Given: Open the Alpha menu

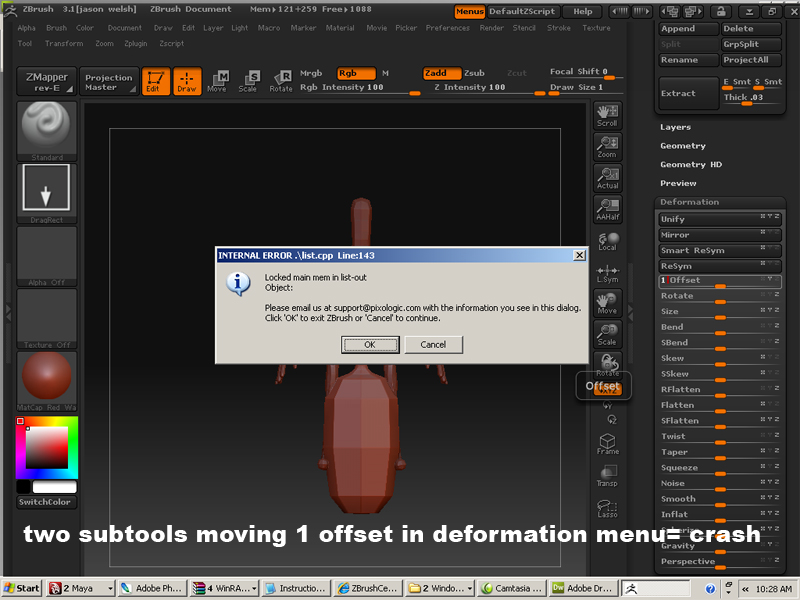Looking at the screenshot, I should click(27, 28).
